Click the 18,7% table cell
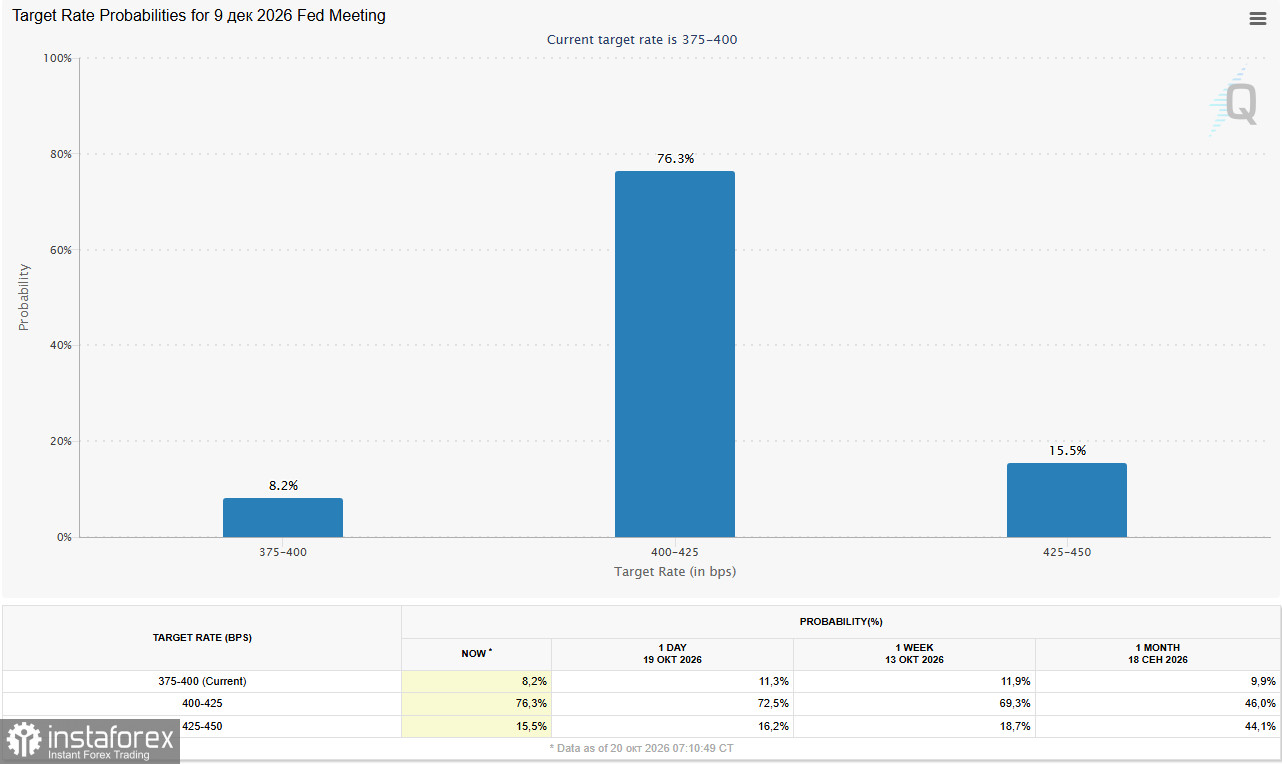The image size is (1282, 764). (x=915, y=726)
